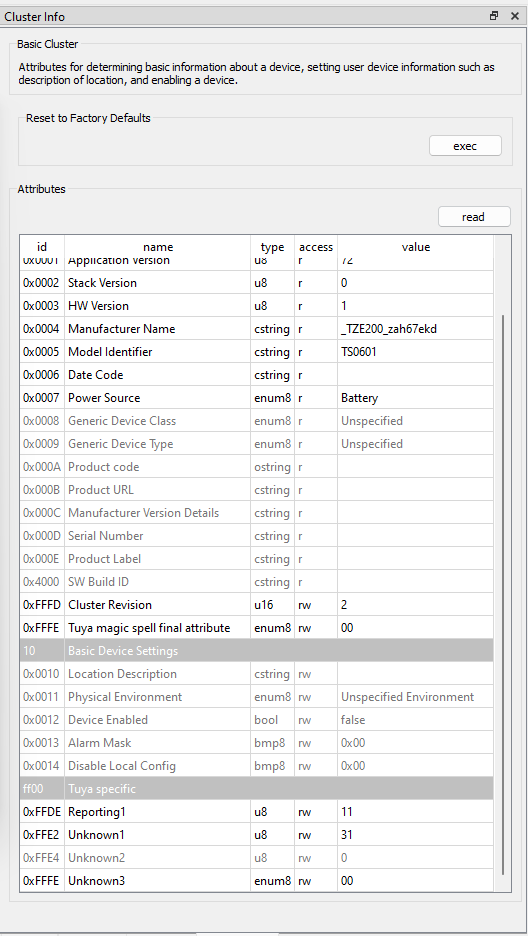The width and height of the screenshot is (528, 936).
Task: Click the Power Source attribute row
Action: [257, 398]
